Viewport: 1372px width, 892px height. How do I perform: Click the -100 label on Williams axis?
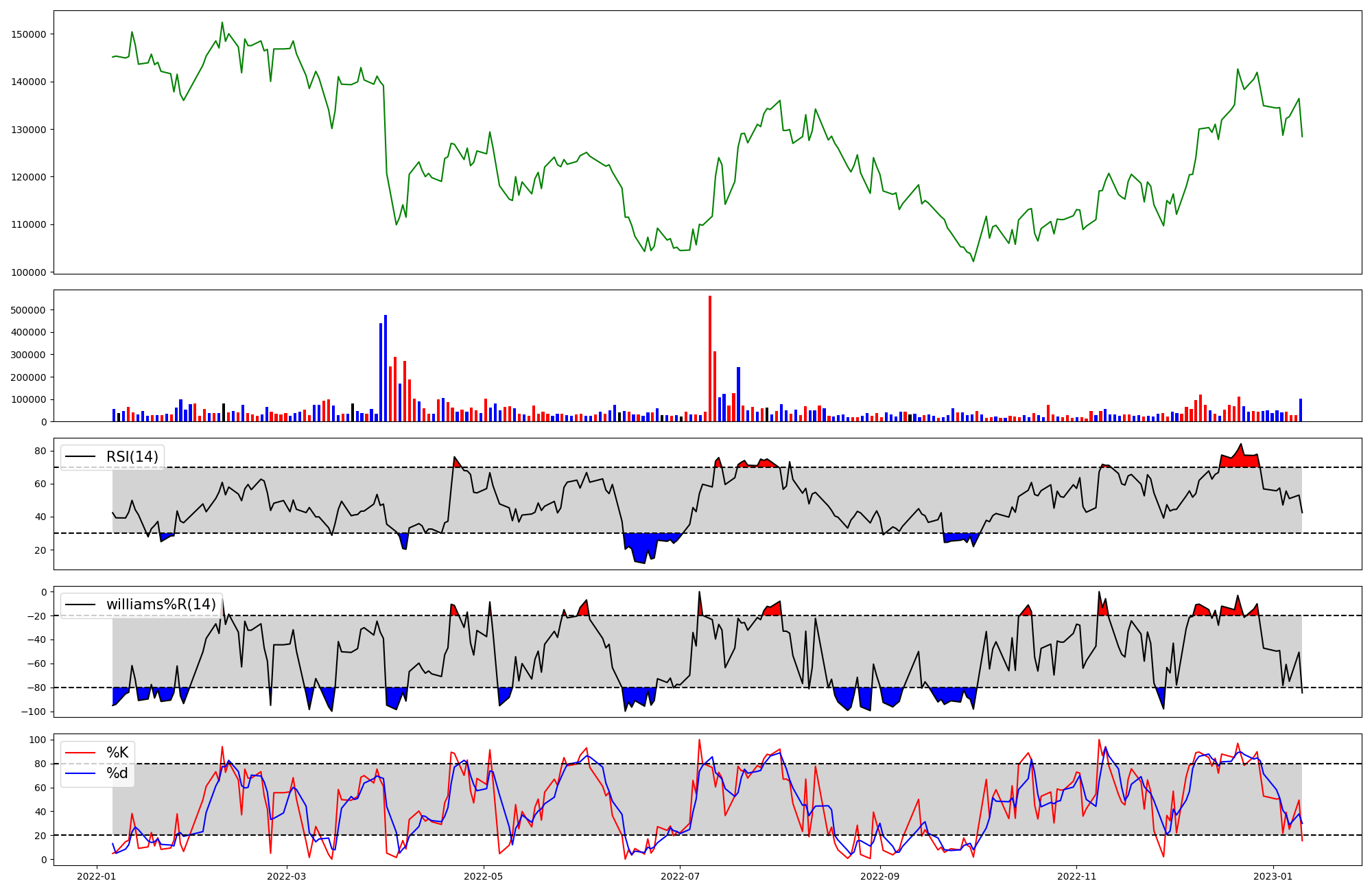click(x=34, y=712)
